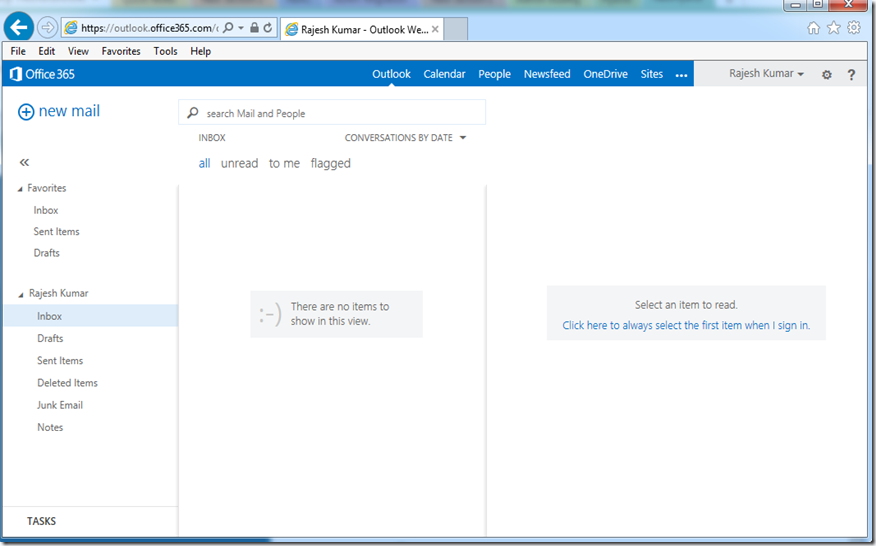The image size is (876, 546).
Task: Open the browser tools gear icon
Action: [x=854, y=27]
